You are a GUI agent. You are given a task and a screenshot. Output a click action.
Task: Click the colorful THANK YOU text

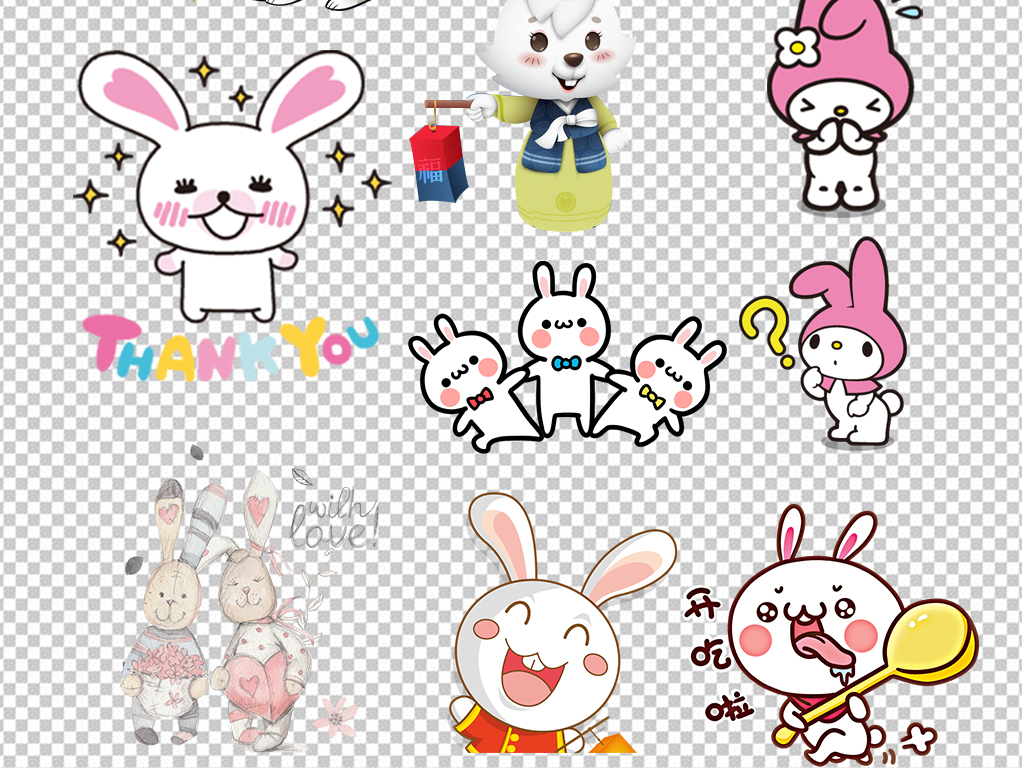(x=230, y=349)
